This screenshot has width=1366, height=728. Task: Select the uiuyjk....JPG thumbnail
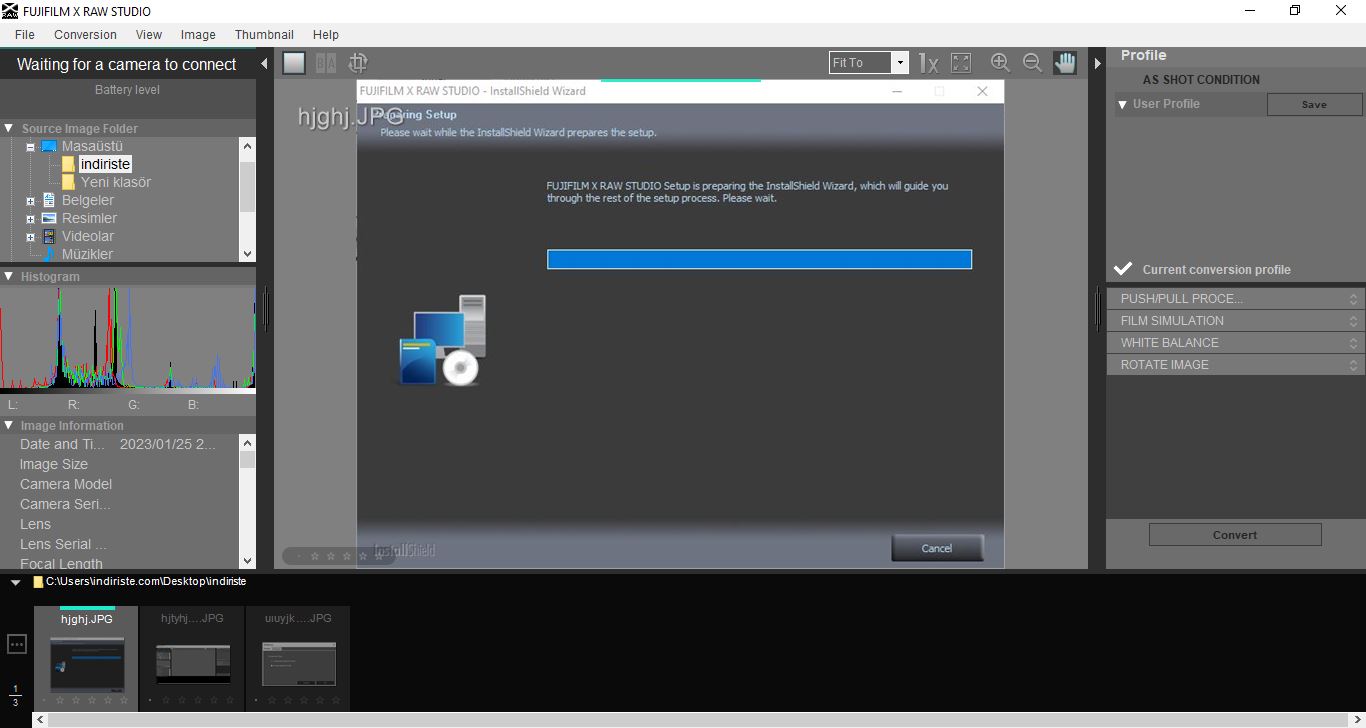298,657
